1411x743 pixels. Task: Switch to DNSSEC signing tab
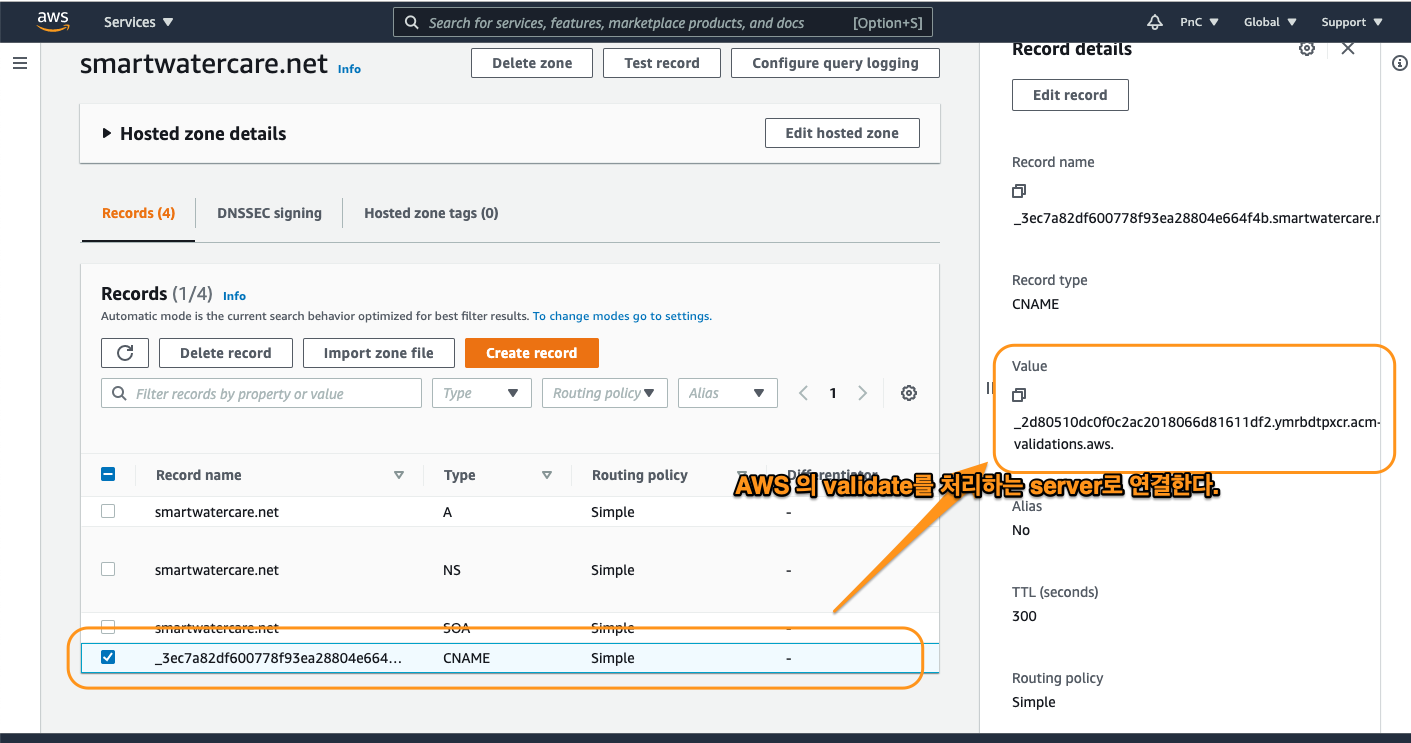click(x=269, y=213)
